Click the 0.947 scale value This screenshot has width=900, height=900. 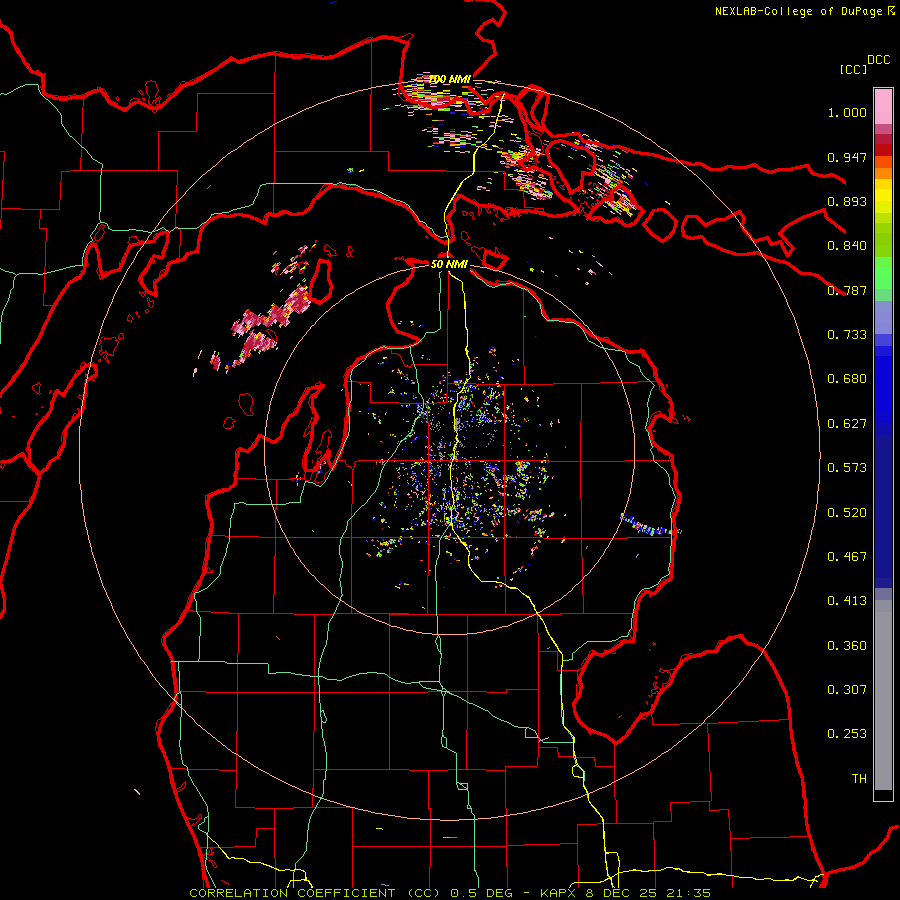click(847, 157)
